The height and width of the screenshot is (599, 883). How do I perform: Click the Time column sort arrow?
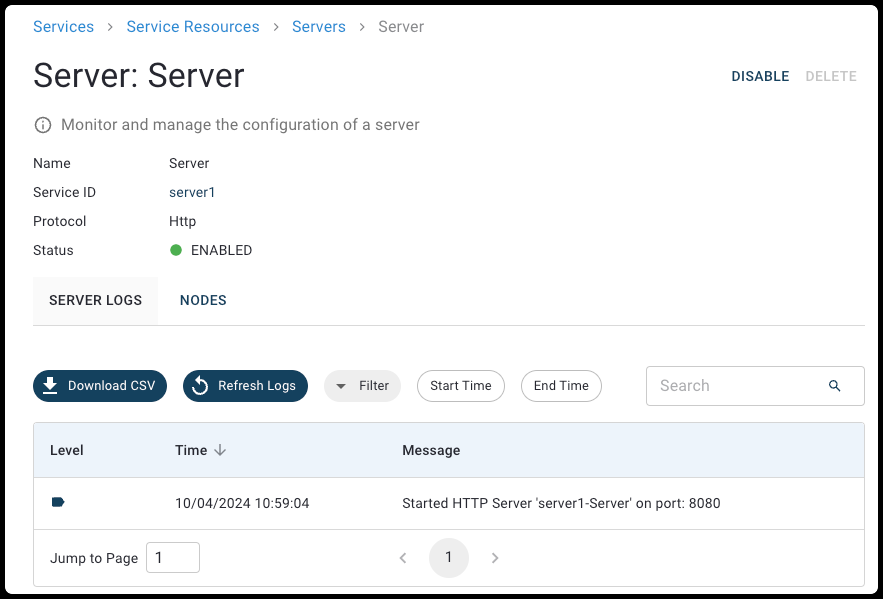tap(220, 450)
